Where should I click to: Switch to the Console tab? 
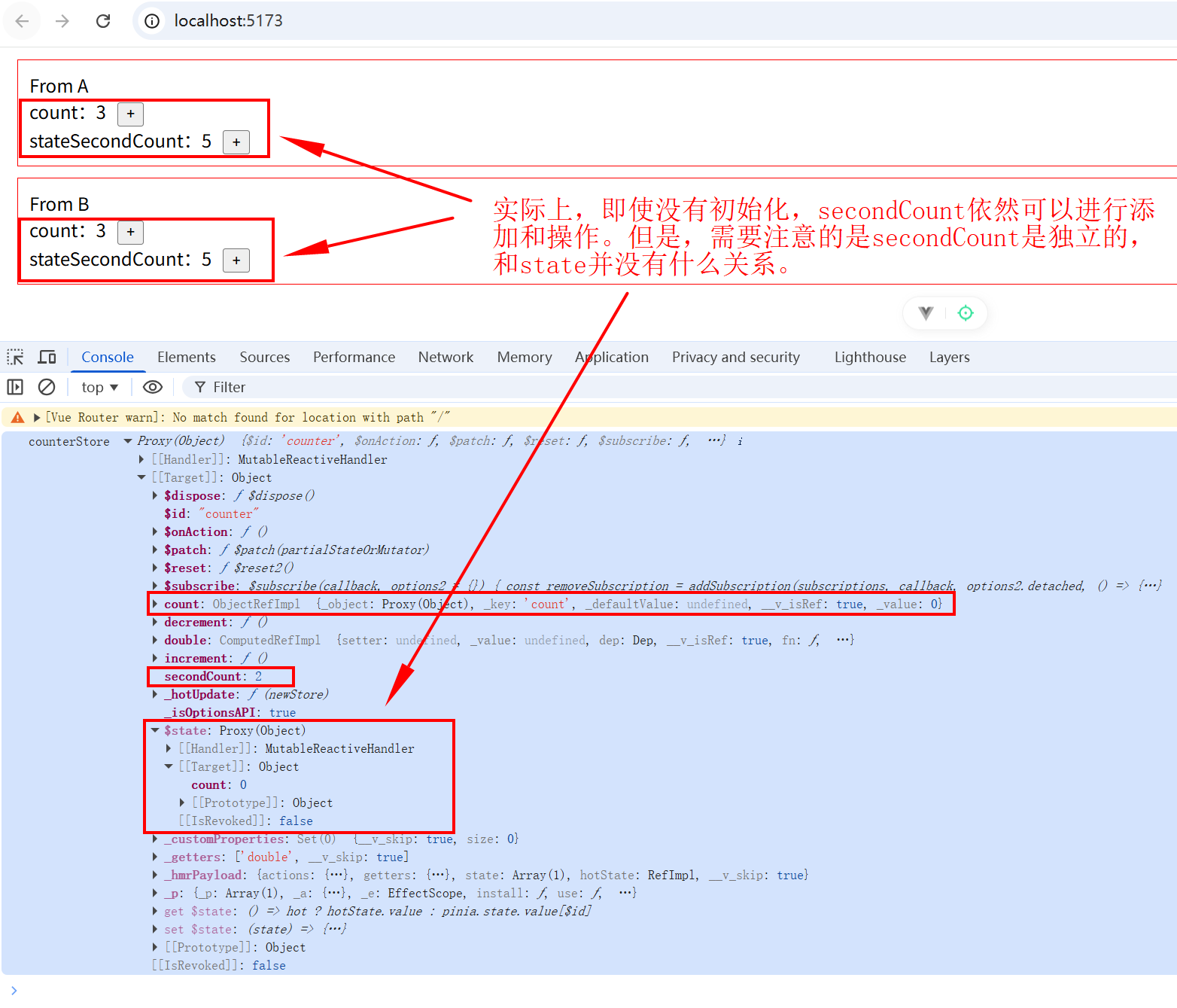click(x=108, y=358)
